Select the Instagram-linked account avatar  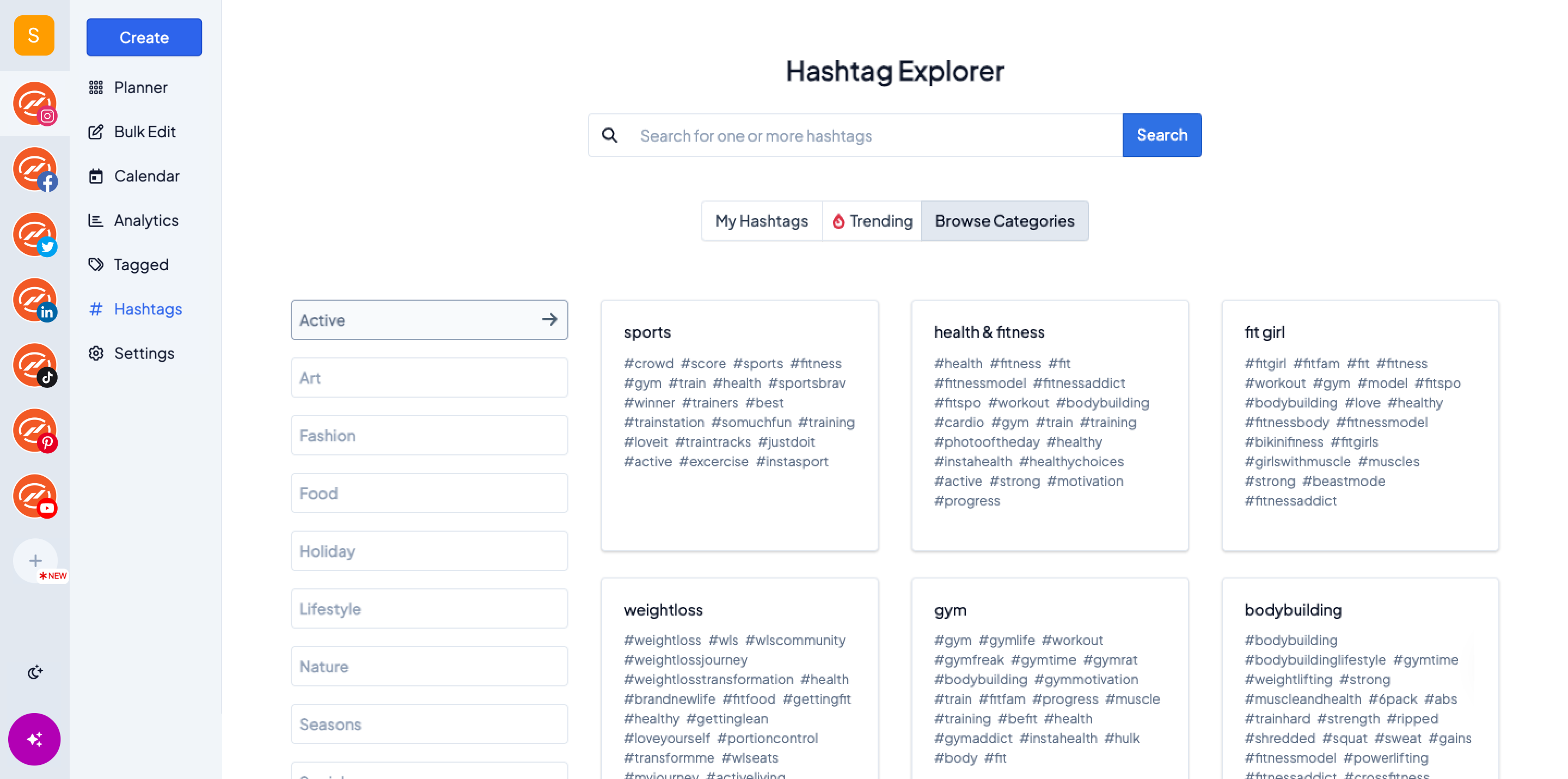[x=35, y=104]
